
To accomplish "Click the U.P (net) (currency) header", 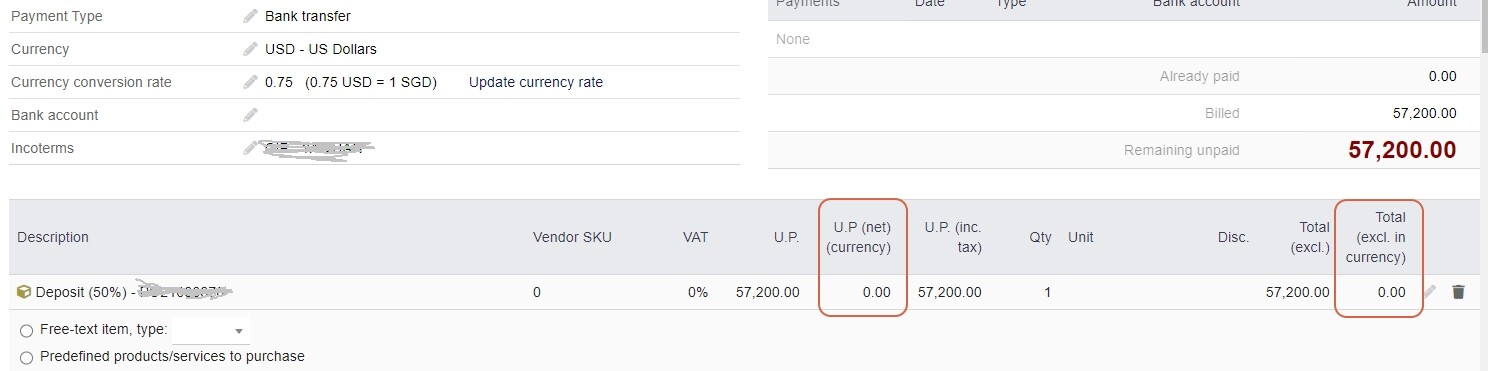I will pos(862,237).
